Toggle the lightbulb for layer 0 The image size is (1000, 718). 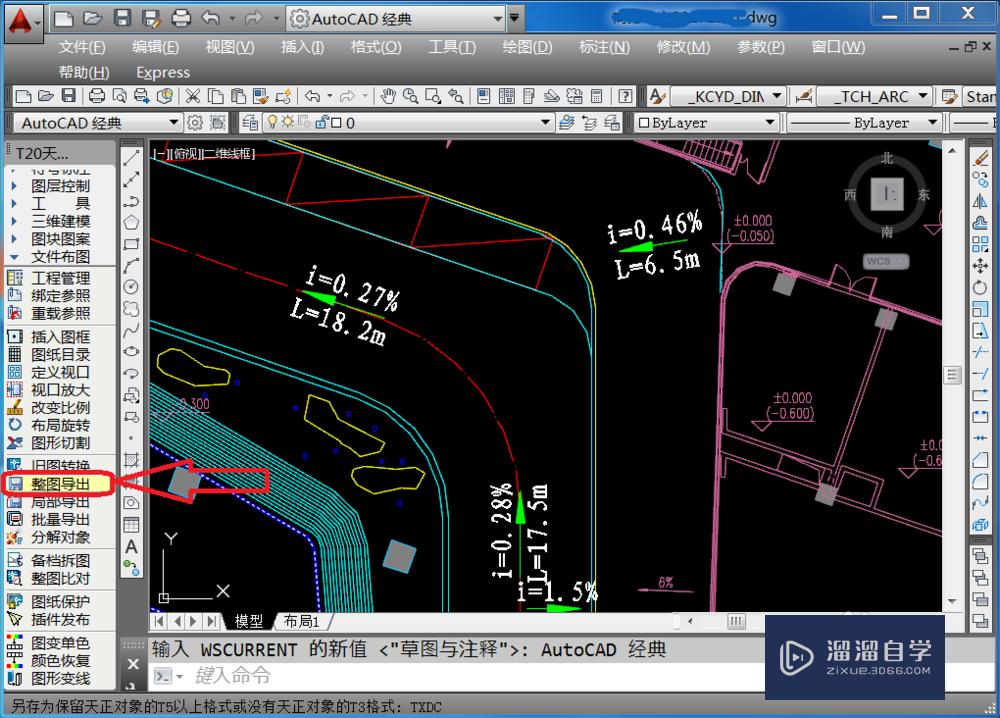coord(273,122)
